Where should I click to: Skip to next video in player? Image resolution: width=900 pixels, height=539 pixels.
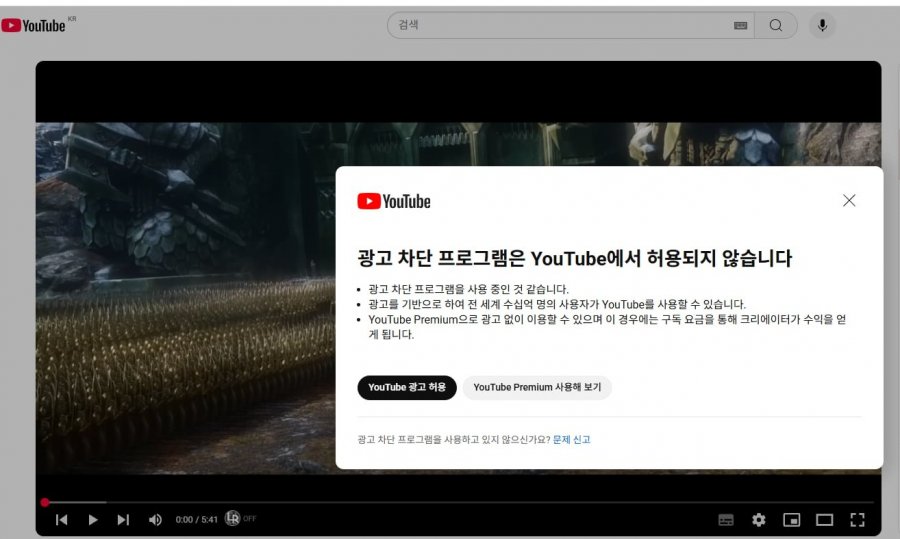[x=123, y=519]
